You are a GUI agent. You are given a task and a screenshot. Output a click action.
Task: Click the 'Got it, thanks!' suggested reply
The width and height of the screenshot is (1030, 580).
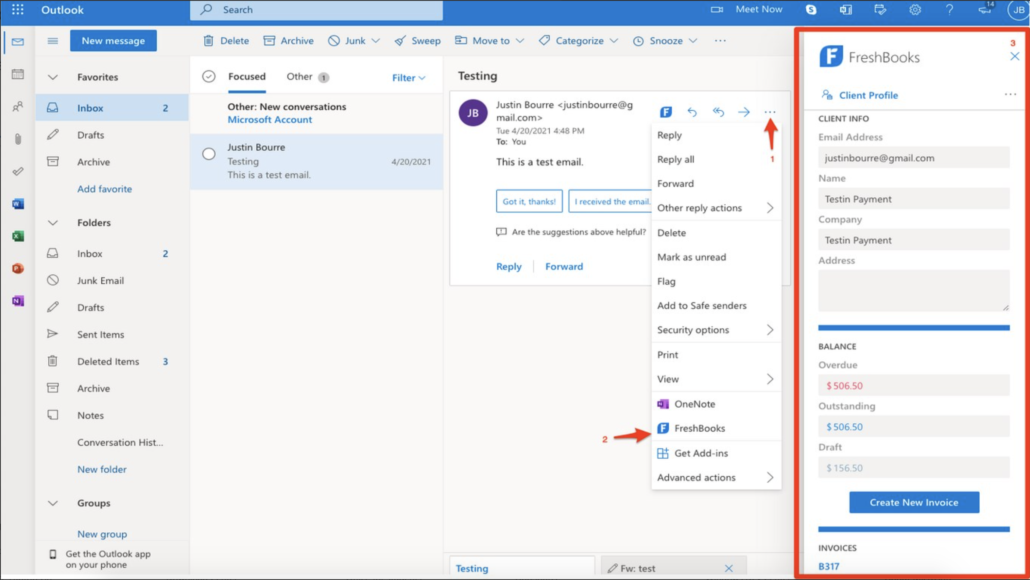(529, 201)
